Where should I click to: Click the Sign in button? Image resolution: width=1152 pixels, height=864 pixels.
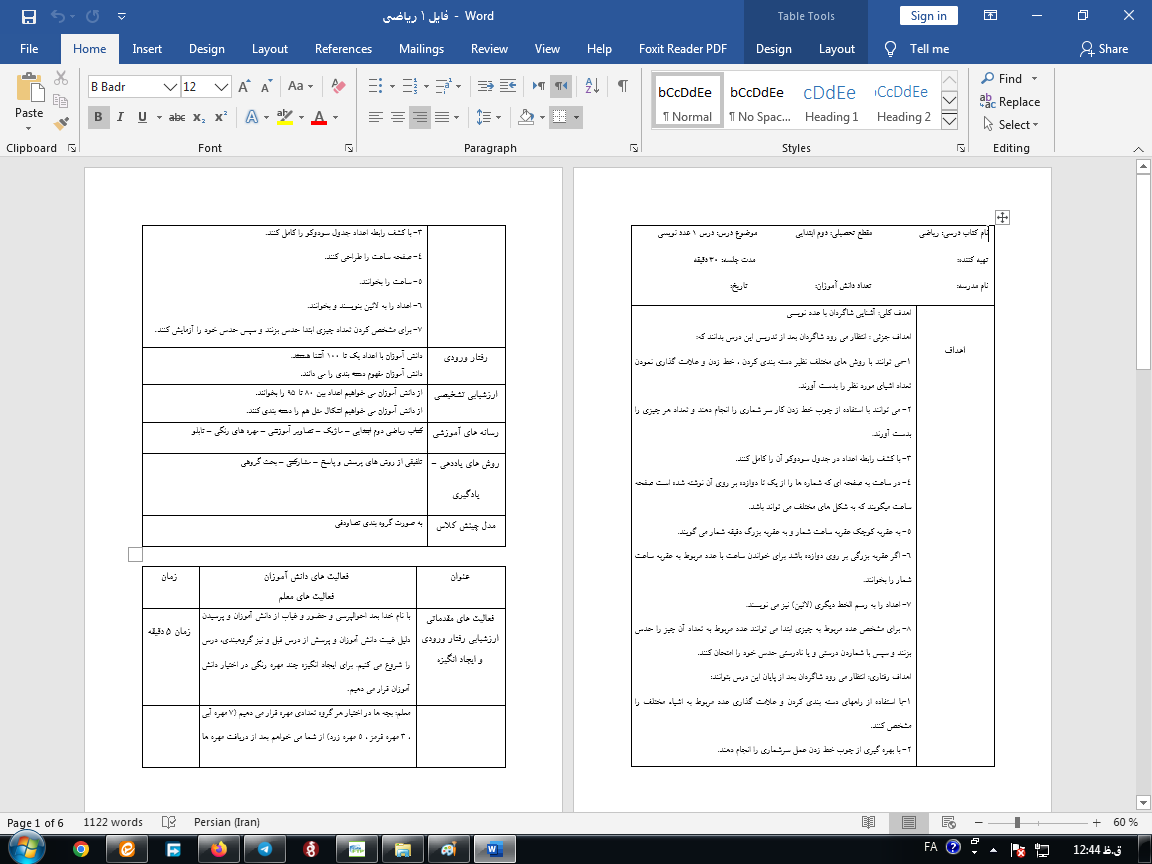(x=928, y=16)
